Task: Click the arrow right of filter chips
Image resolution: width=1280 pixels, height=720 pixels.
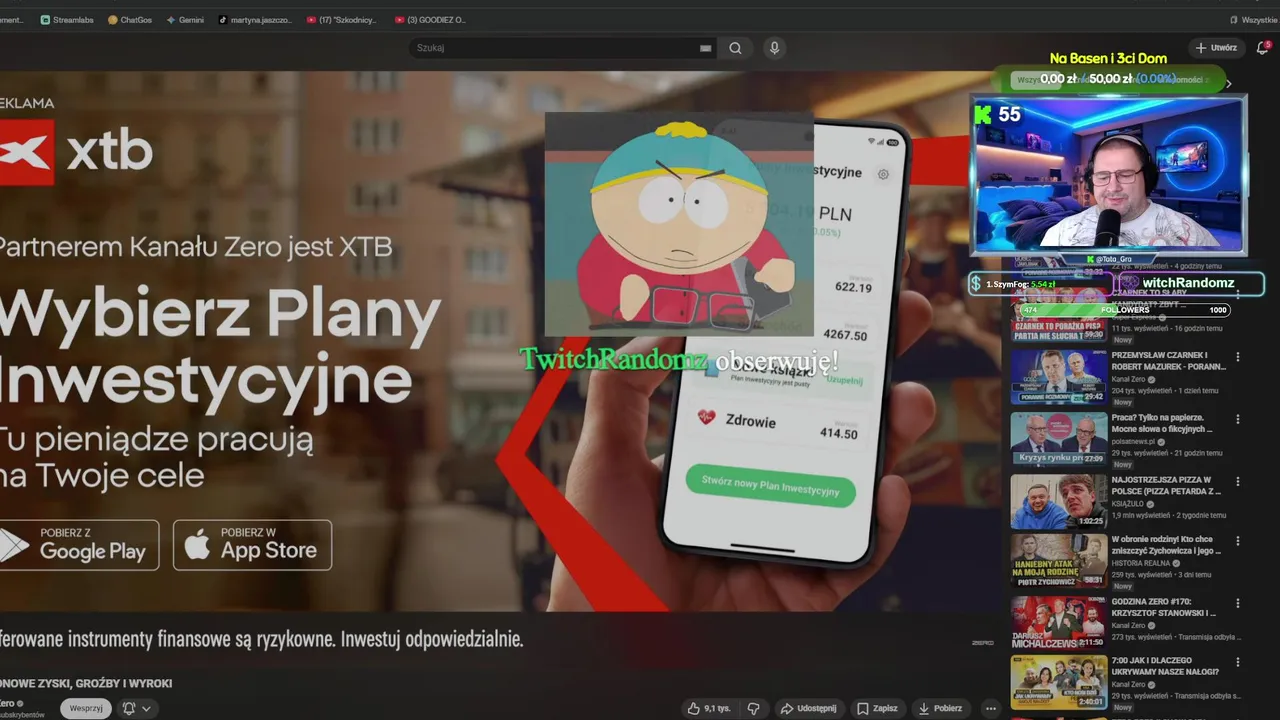Action: point(1229,84)
